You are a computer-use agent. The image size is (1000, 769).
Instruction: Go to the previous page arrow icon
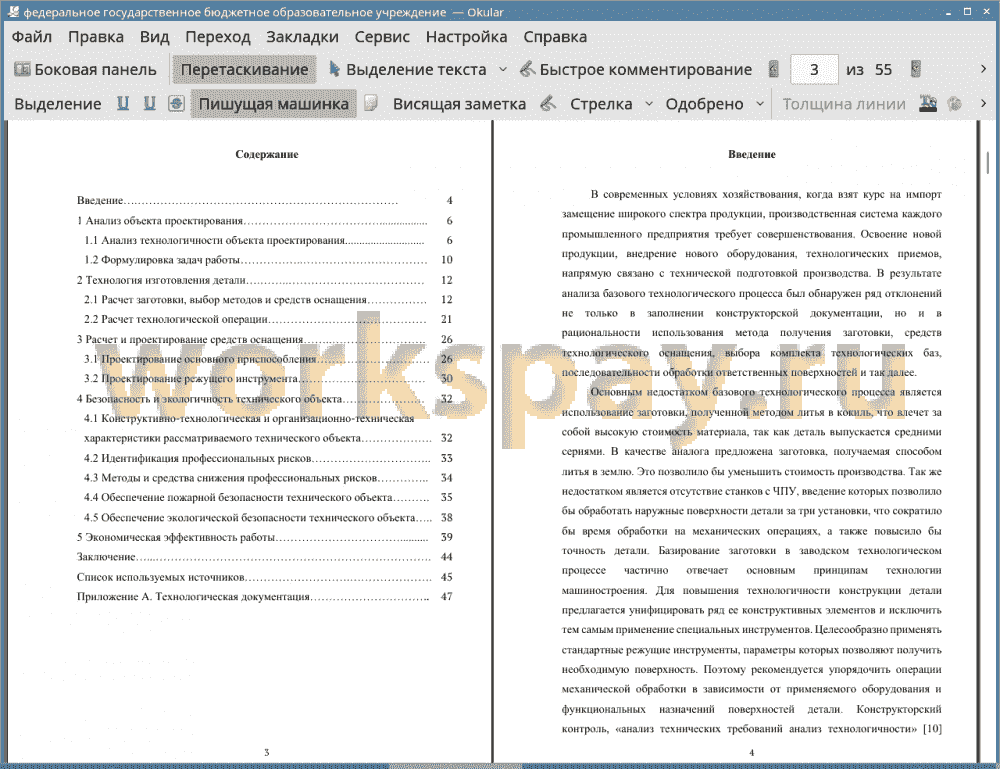click(x=774, y=69)
